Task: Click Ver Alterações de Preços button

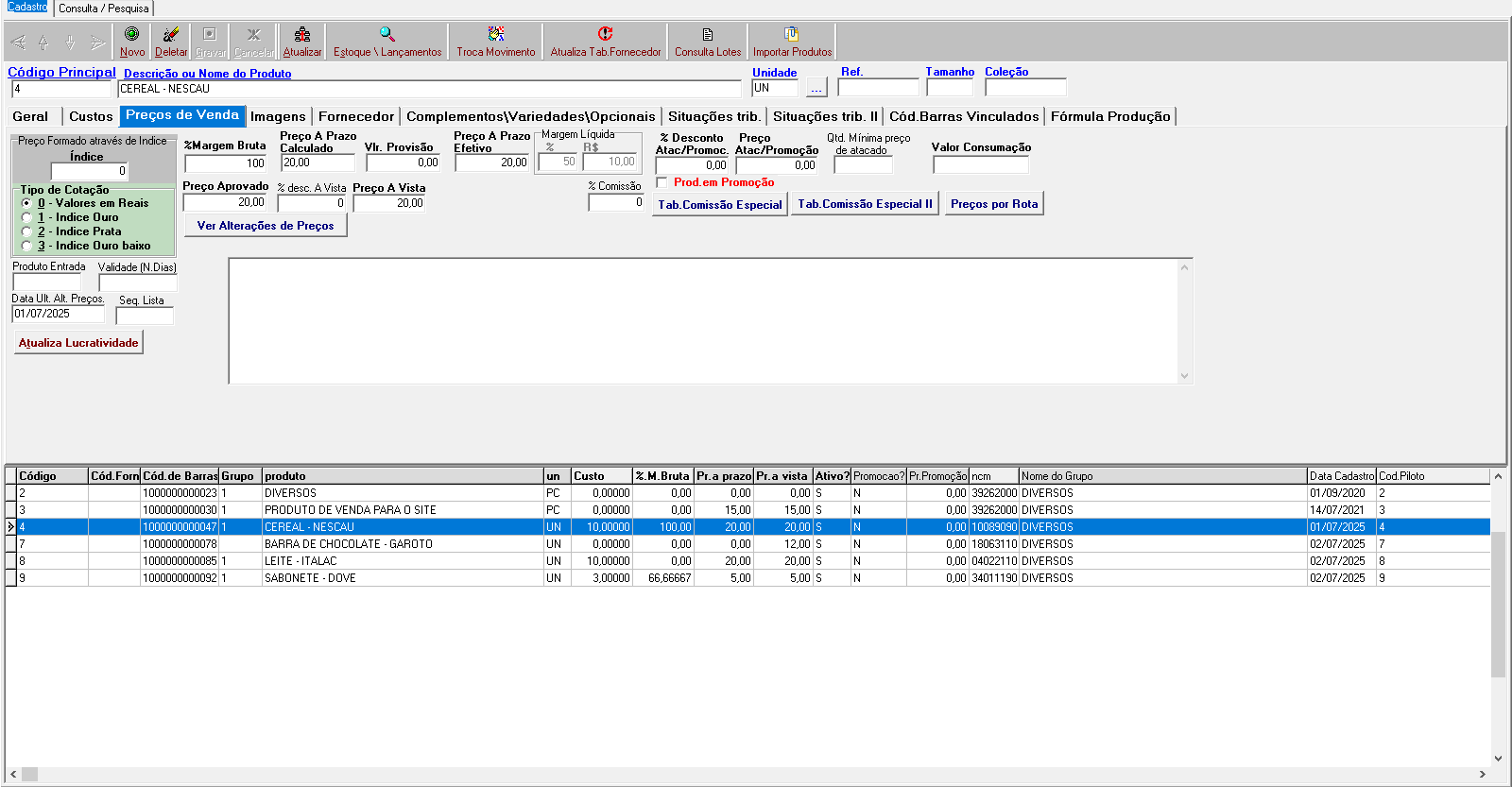Action: point(266,226)
